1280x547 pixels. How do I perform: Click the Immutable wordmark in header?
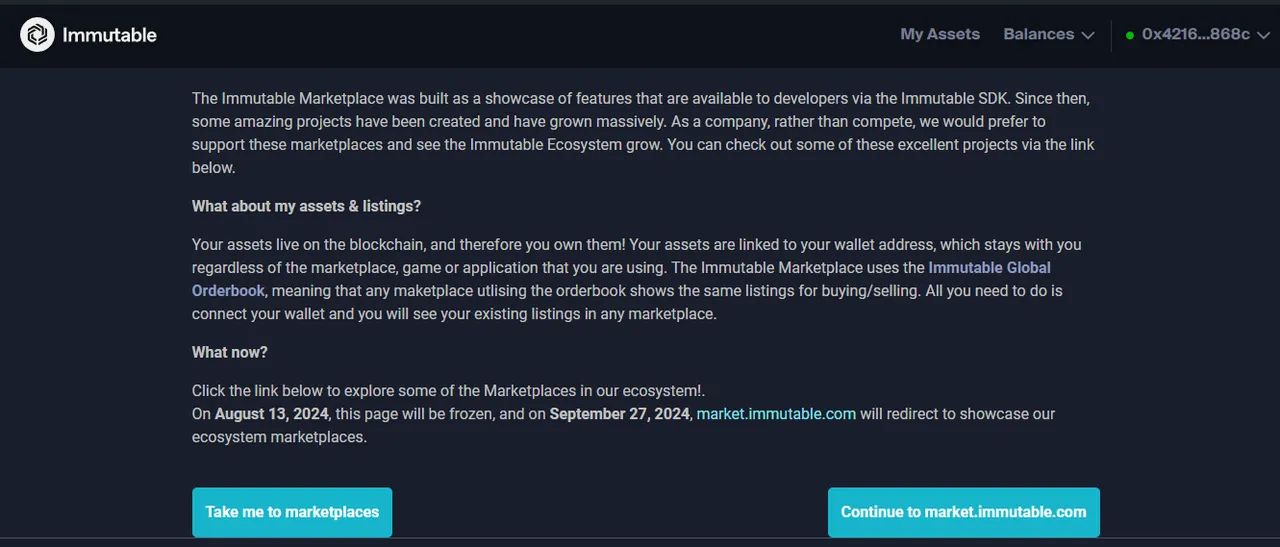[x=109, y=35]
